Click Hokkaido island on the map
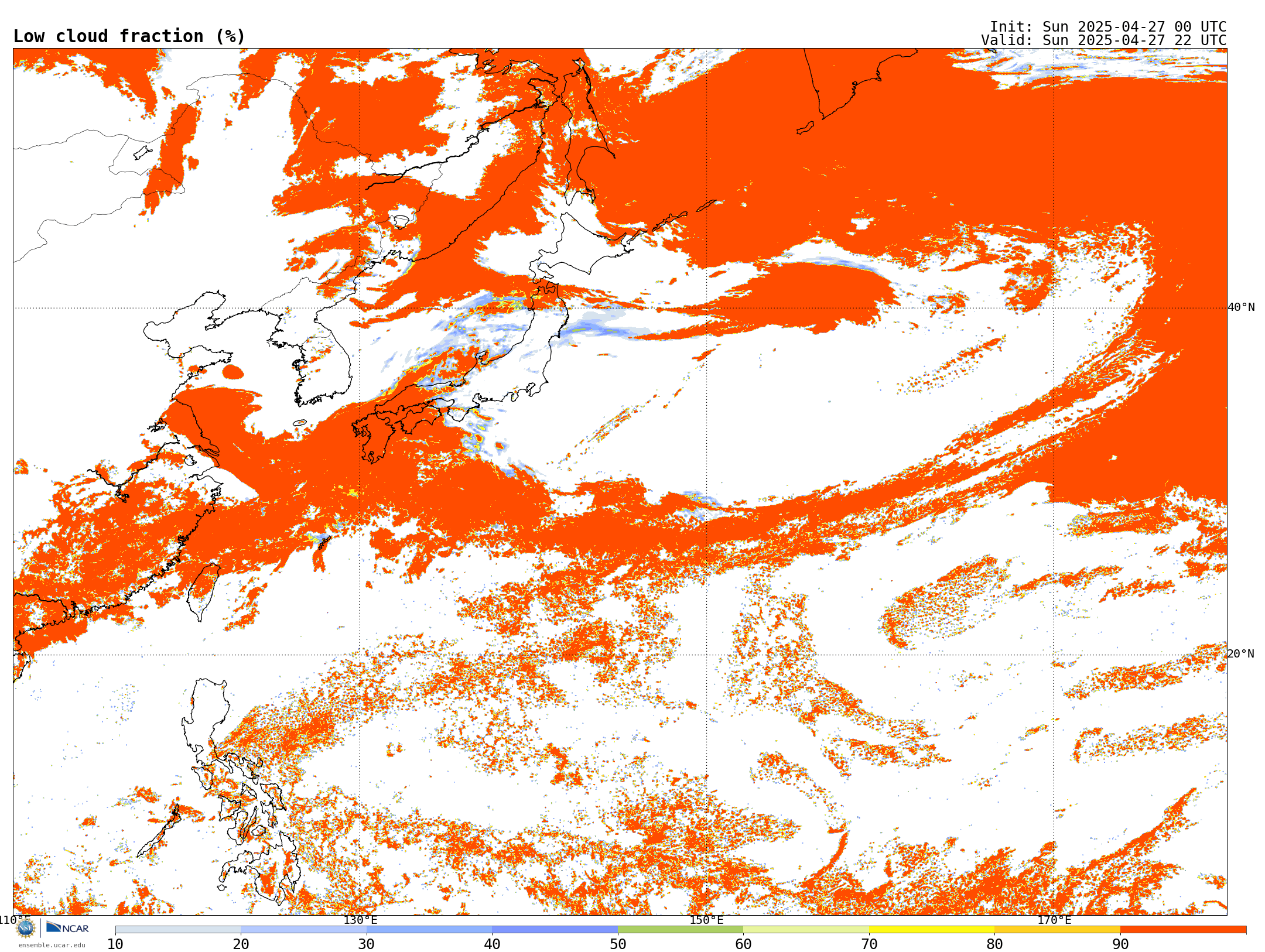The image size is (1265, 952). coord(577,246)
